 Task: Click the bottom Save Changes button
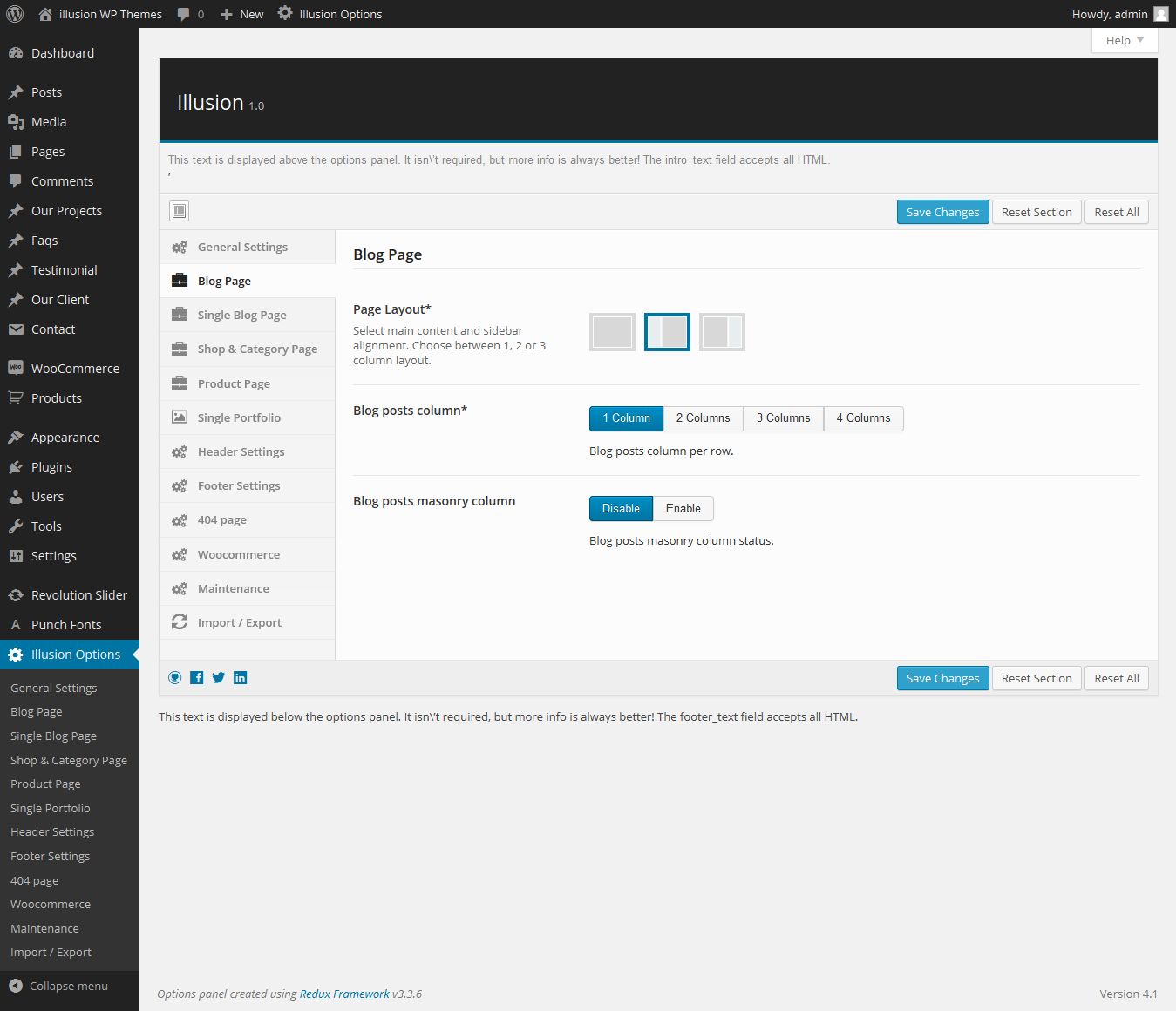(x=942, y=678)
